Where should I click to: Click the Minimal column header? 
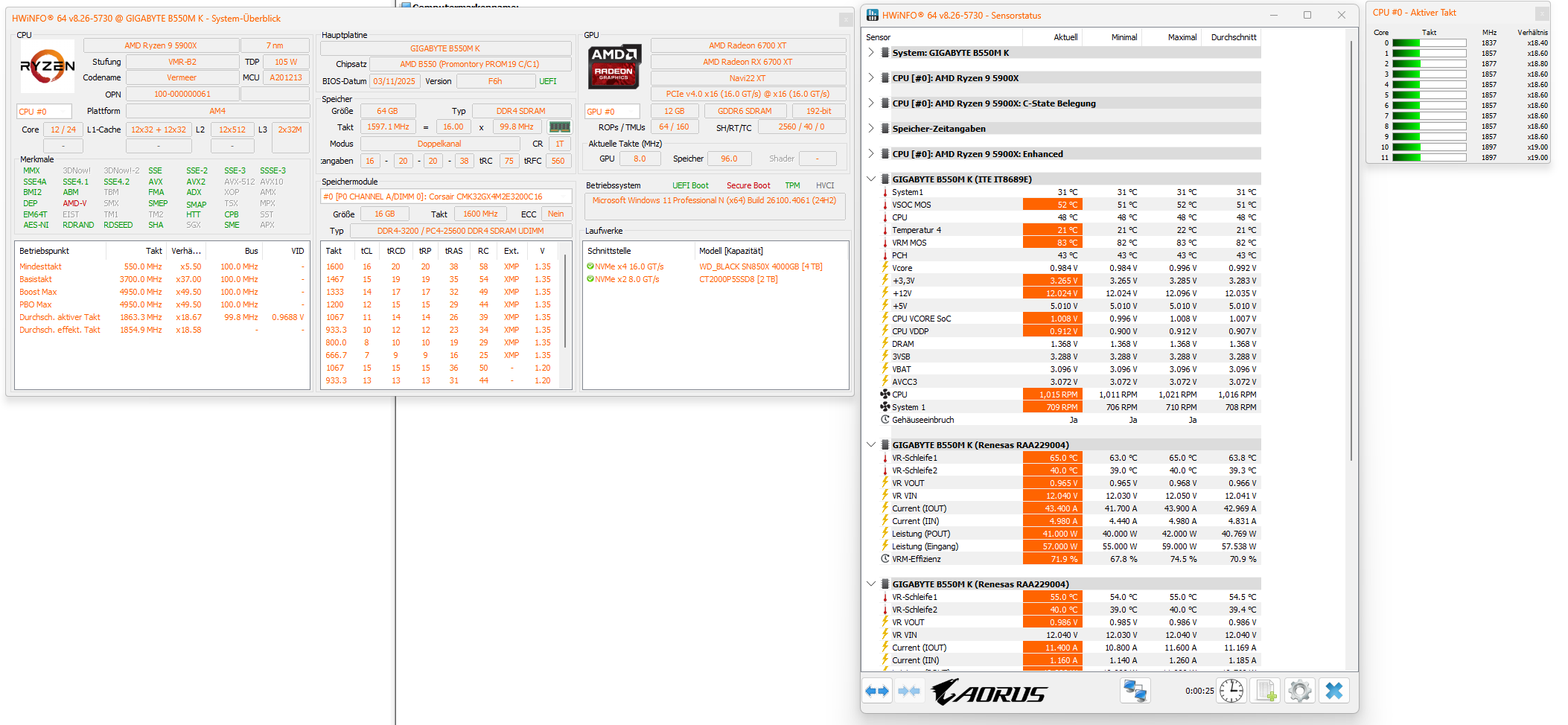point(1112,37)
